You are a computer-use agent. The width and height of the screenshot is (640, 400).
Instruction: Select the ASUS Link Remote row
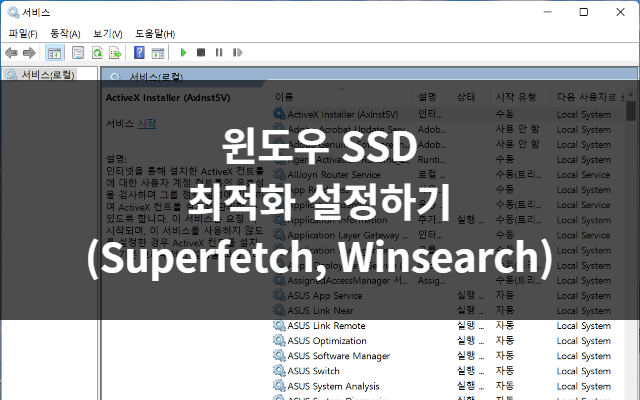(448, 326)
